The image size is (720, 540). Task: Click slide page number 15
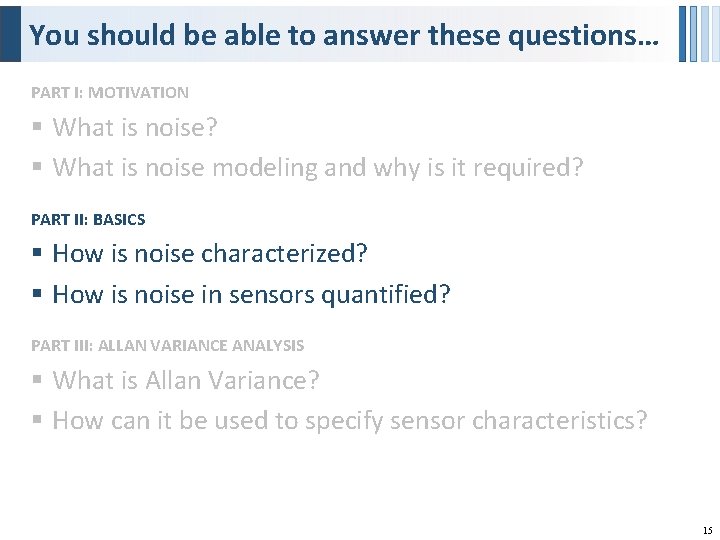pos(707,530)
